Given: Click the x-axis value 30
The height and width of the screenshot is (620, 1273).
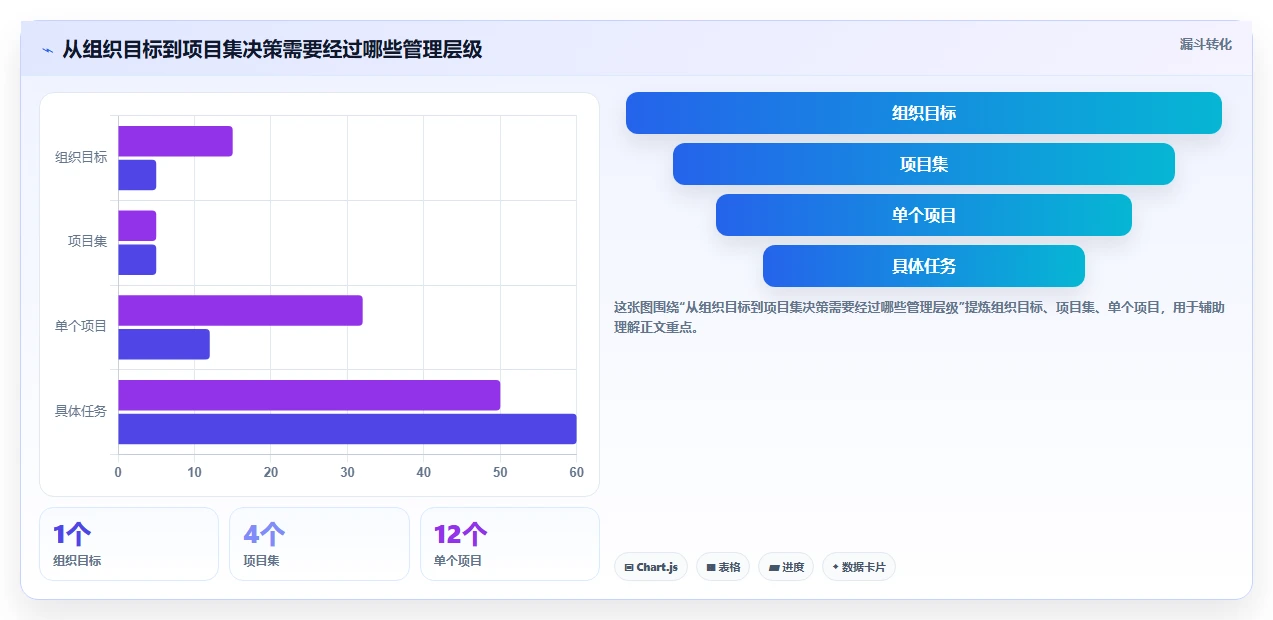Looking at the screenshot, I should pos(347,472).
